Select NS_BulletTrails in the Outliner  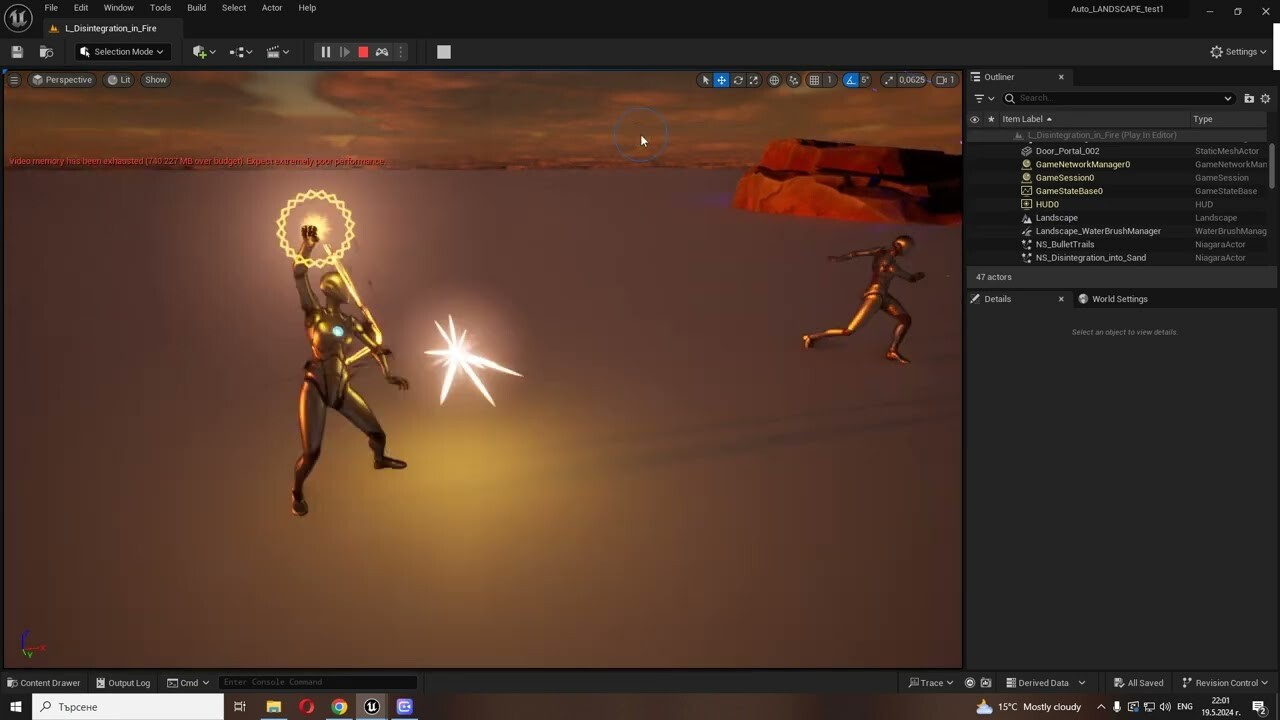click(1064, 244)
